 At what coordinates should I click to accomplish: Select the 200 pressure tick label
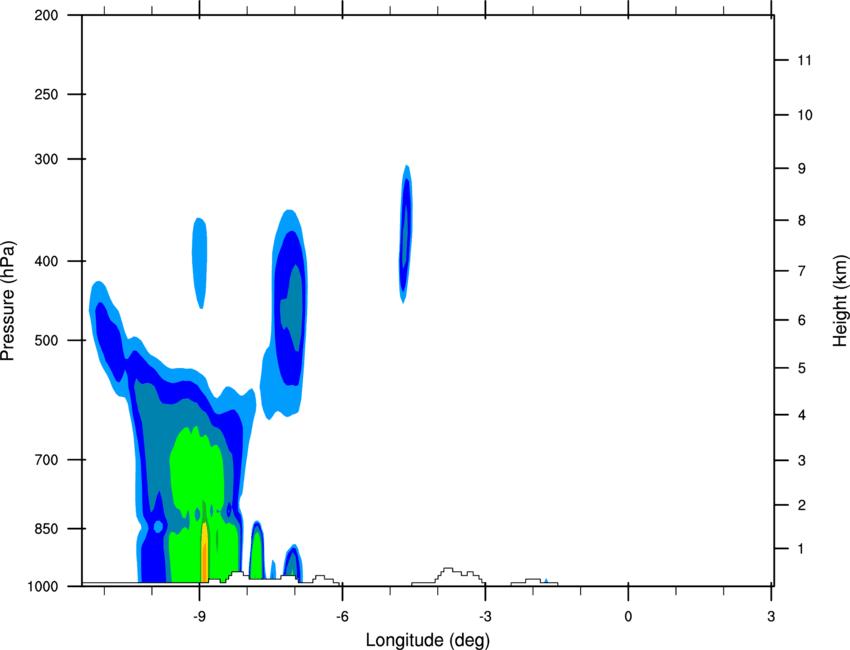point(46,15)
